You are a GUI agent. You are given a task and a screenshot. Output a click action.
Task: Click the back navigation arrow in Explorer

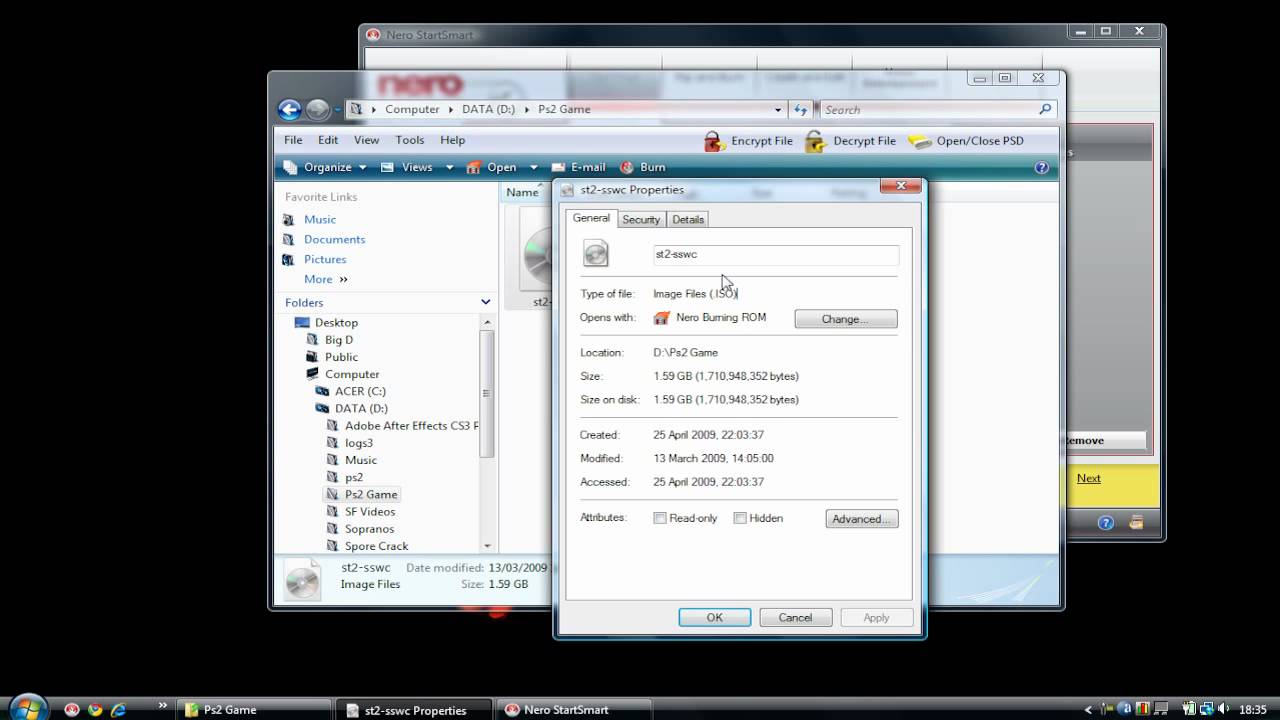(x=290, y=109)
